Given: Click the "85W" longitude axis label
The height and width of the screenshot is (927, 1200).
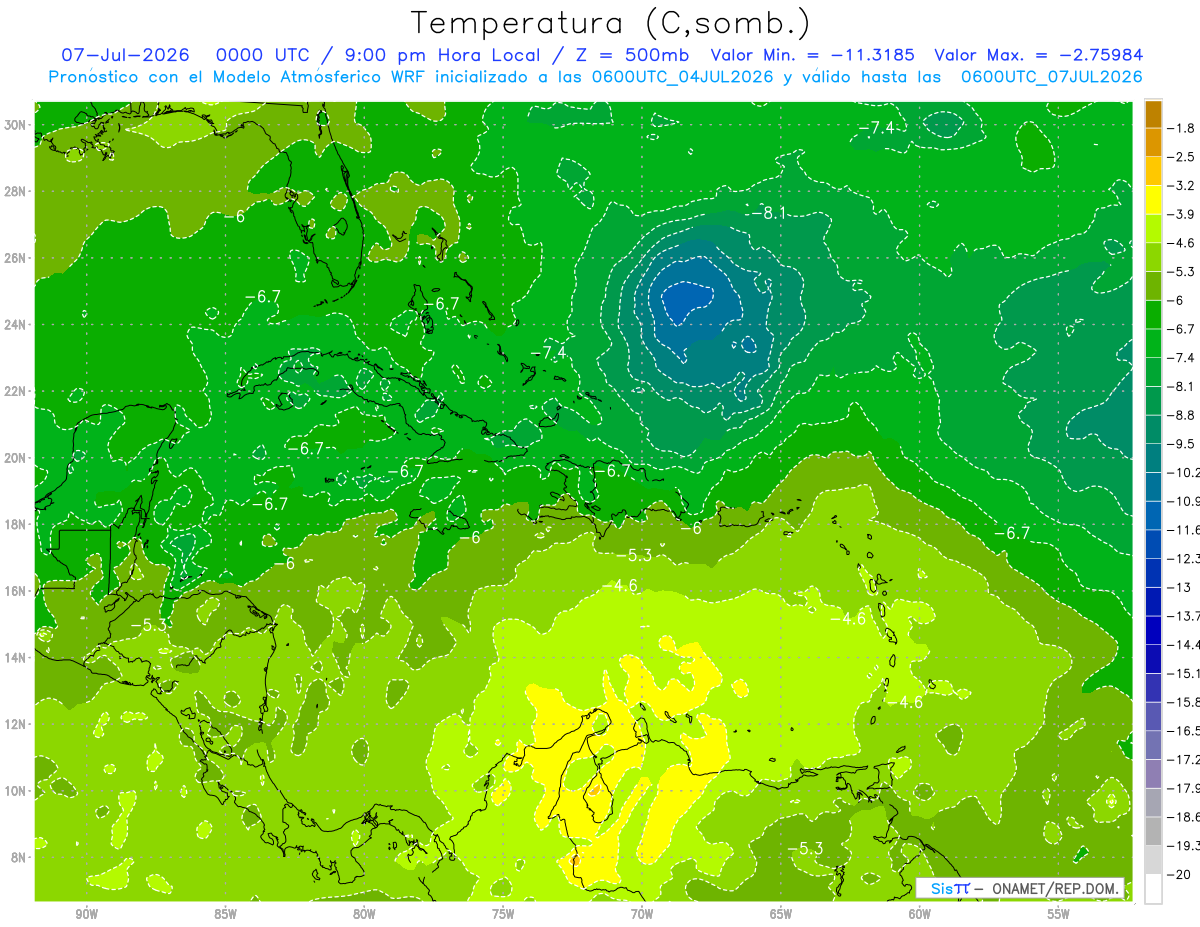Looking at the screenshot, I should point(225,914).
